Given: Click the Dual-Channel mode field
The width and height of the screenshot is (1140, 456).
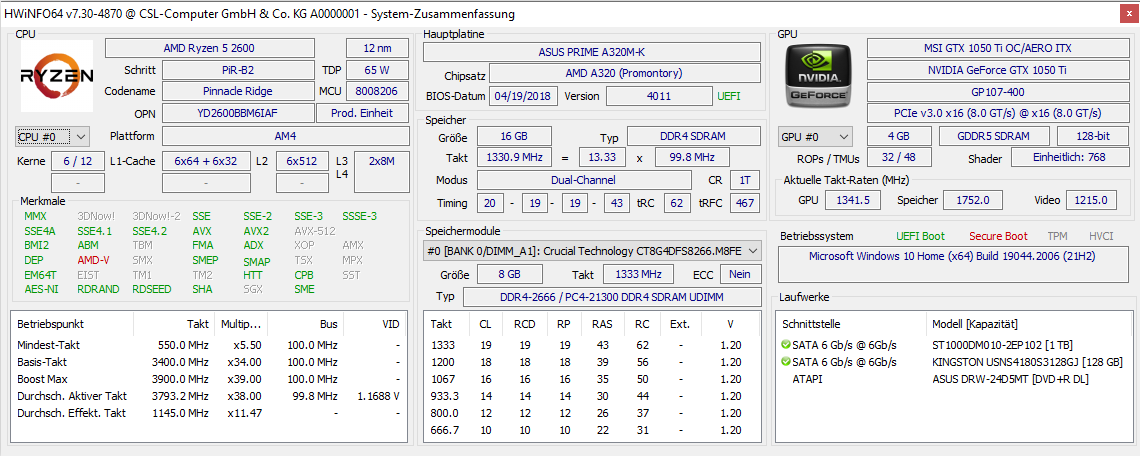Looking at the screenshot, I should pyautogui.click(x=585, y=180).
